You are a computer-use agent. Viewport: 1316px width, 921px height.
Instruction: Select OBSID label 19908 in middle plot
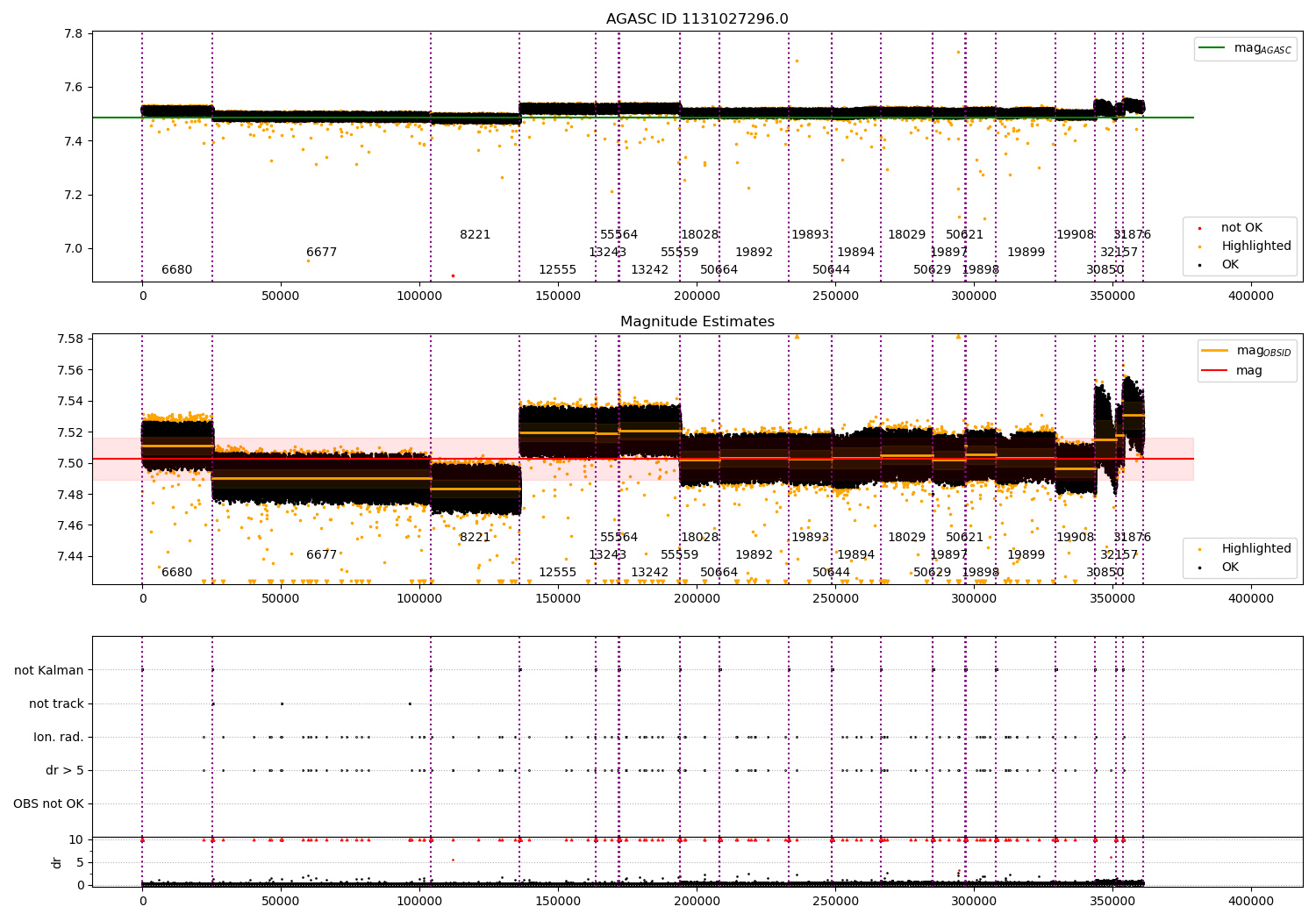(1075, 538)
